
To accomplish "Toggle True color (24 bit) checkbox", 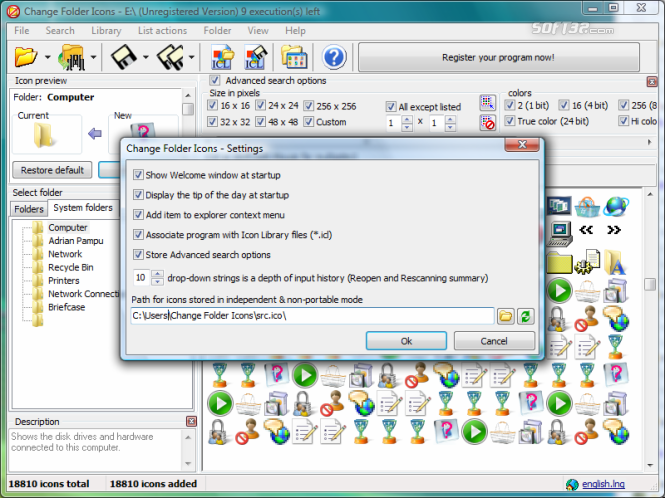I will click(509, 121).
